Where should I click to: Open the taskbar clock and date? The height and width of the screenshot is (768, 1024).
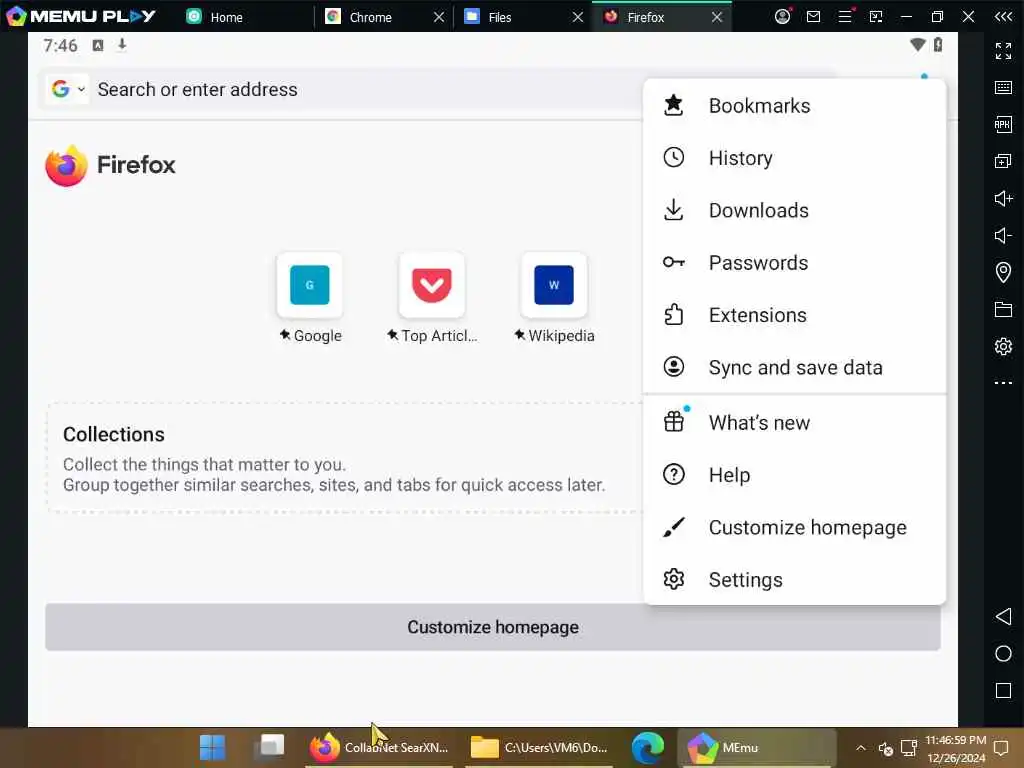[955, 748]
